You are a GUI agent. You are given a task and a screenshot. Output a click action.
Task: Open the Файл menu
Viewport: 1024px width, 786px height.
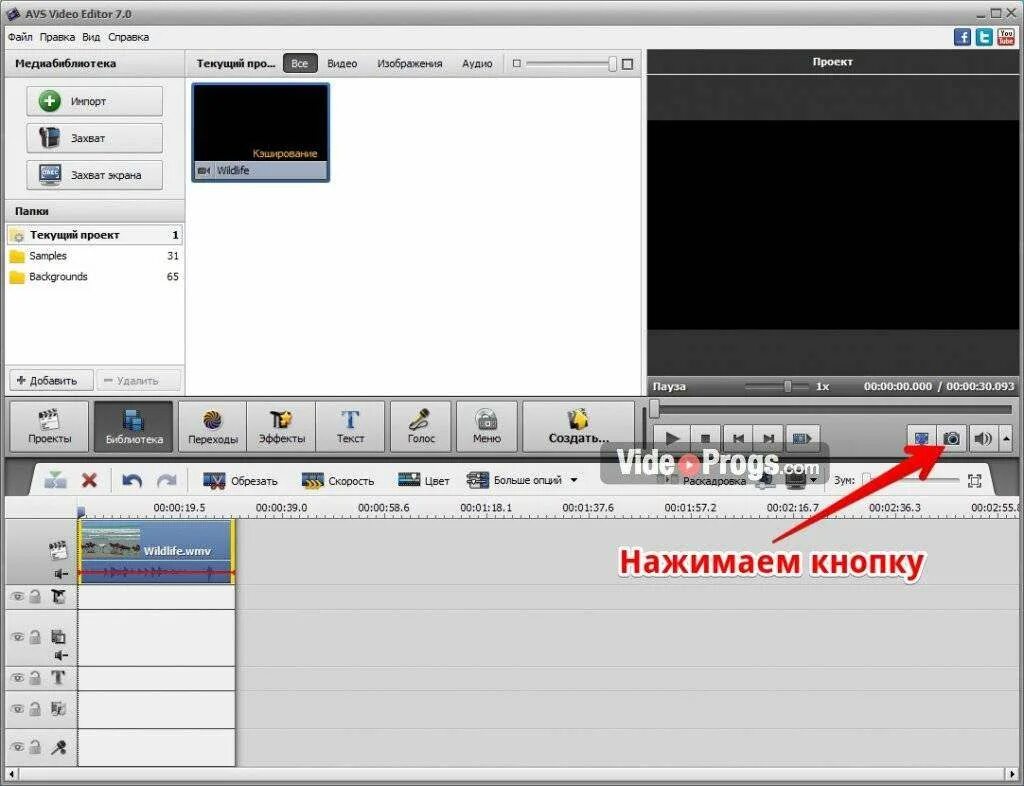click(20, 37)
